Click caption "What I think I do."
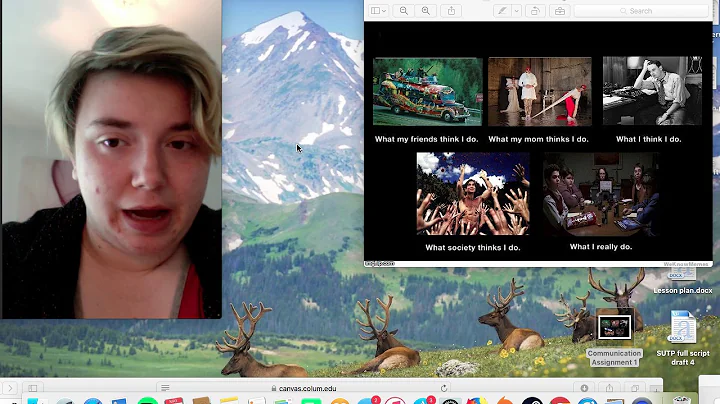Image resolution: width=720 pixels, height=404 pixels. [x=648, y=139]
